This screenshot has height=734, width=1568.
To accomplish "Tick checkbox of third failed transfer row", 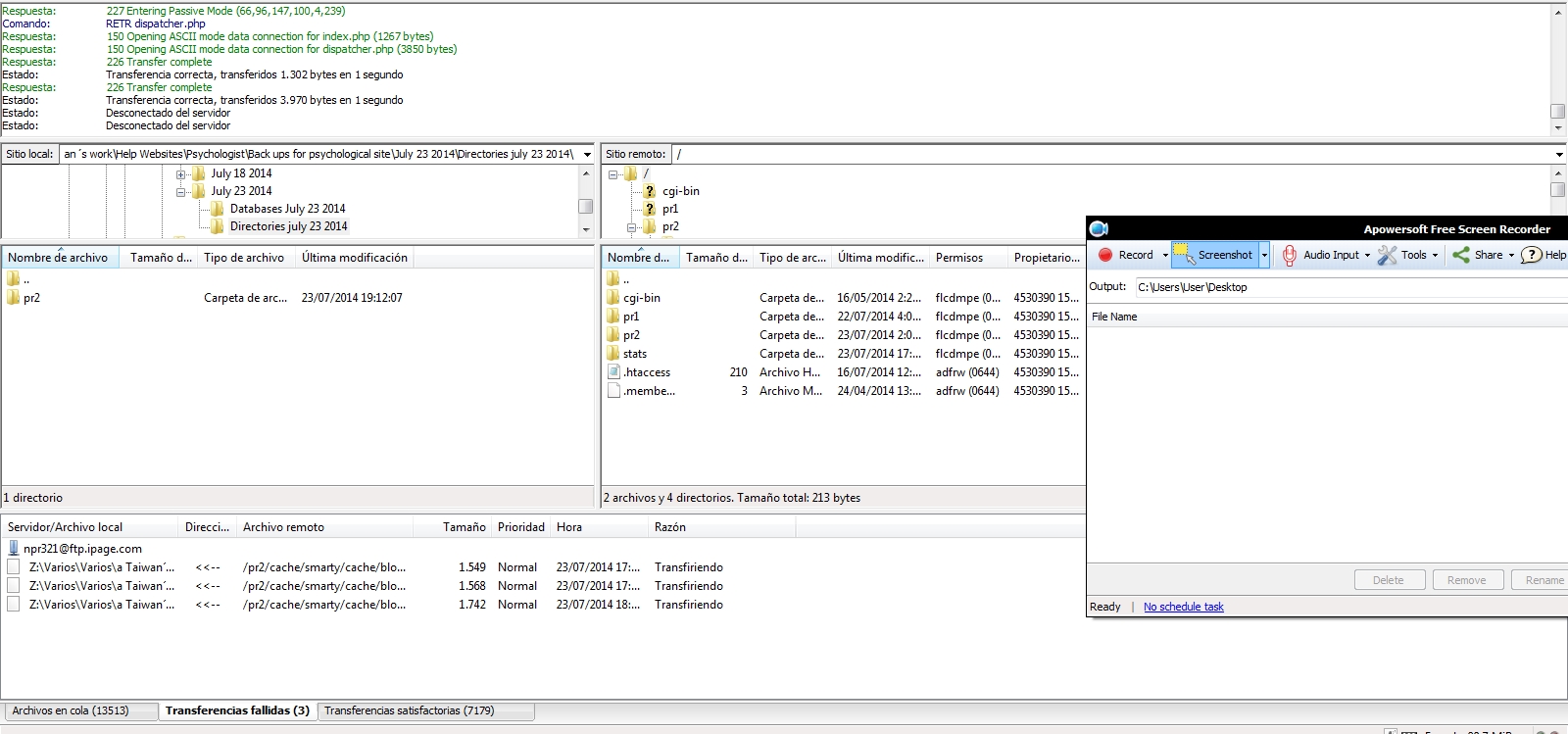I will pyautogui.click(x=14, y=605).
